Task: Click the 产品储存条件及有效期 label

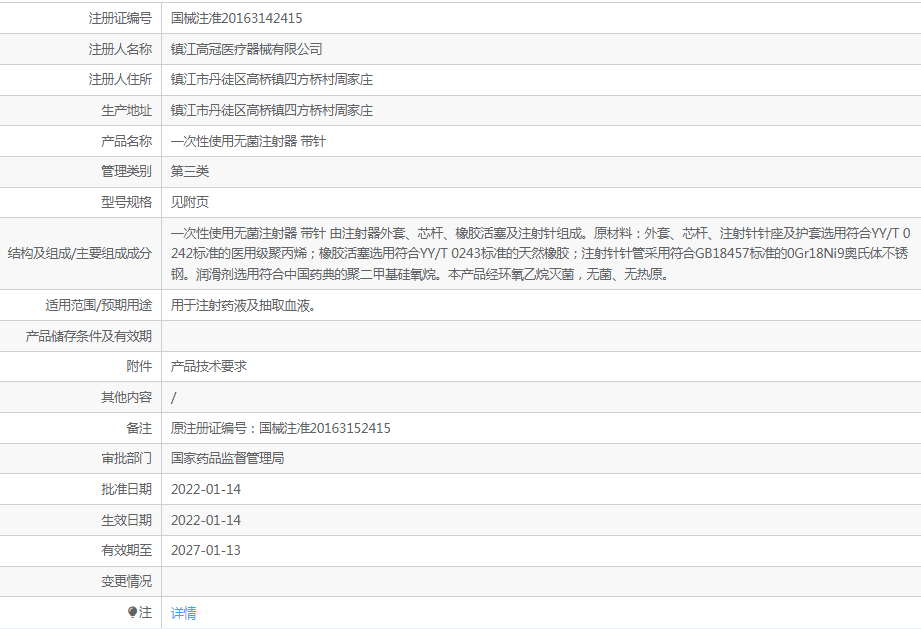Action: pos(88,336)
